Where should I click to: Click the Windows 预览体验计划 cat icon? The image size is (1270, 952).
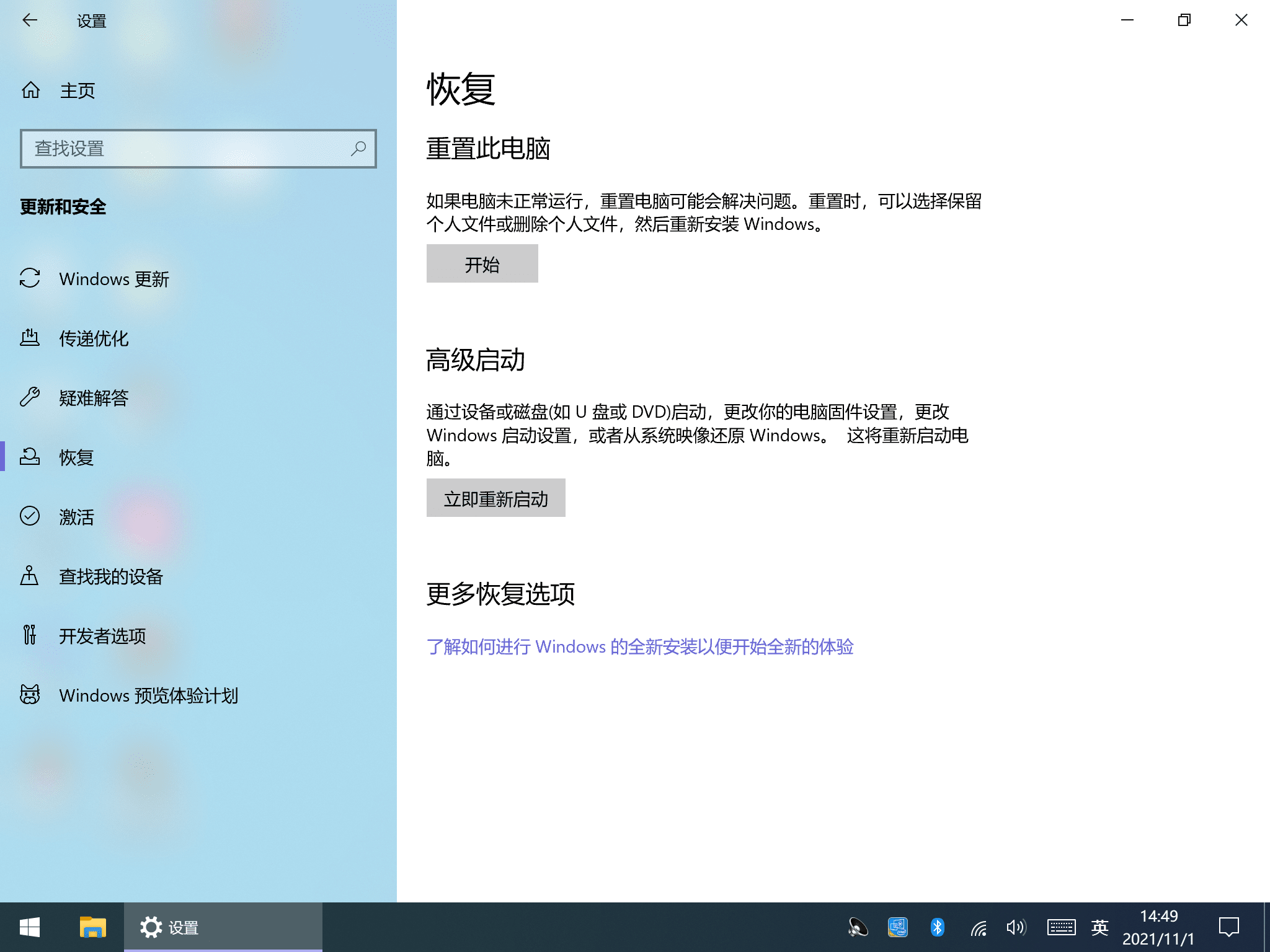click(30, 695)
